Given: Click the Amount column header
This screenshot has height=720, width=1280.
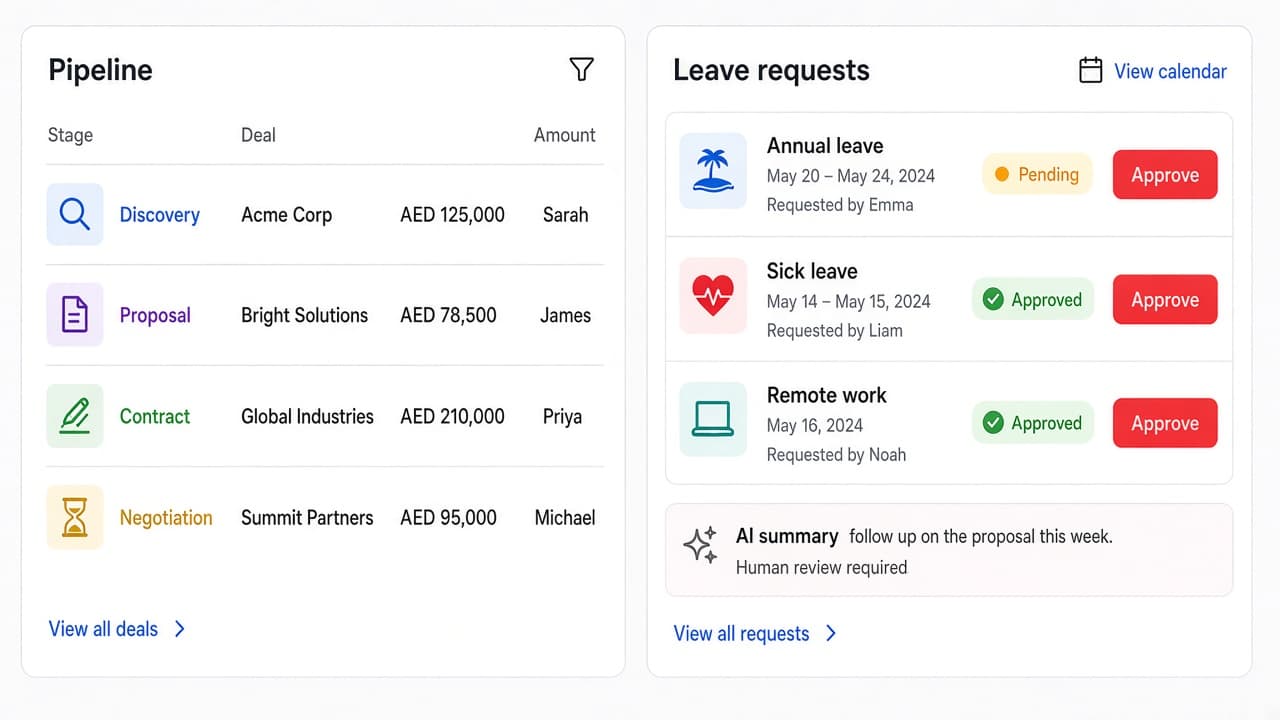Looking at the screenshot, I should (565, 135).
